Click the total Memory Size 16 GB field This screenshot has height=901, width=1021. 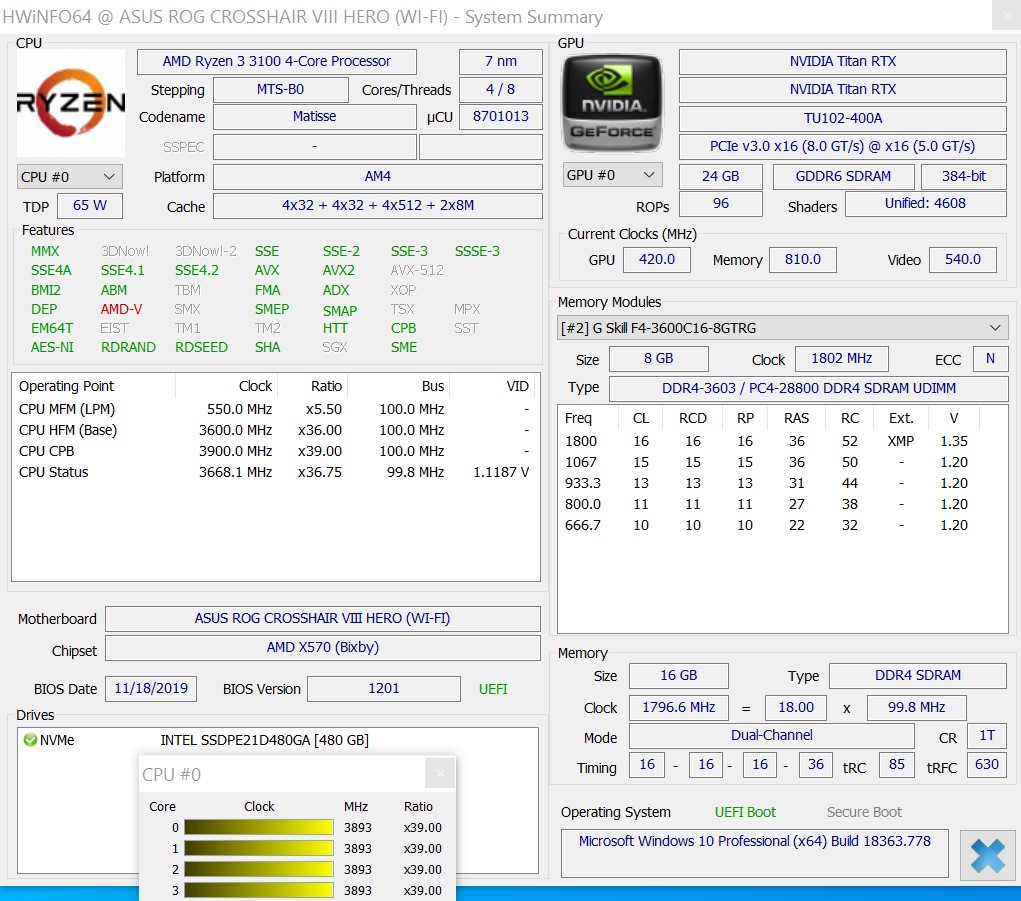point(678,676)
